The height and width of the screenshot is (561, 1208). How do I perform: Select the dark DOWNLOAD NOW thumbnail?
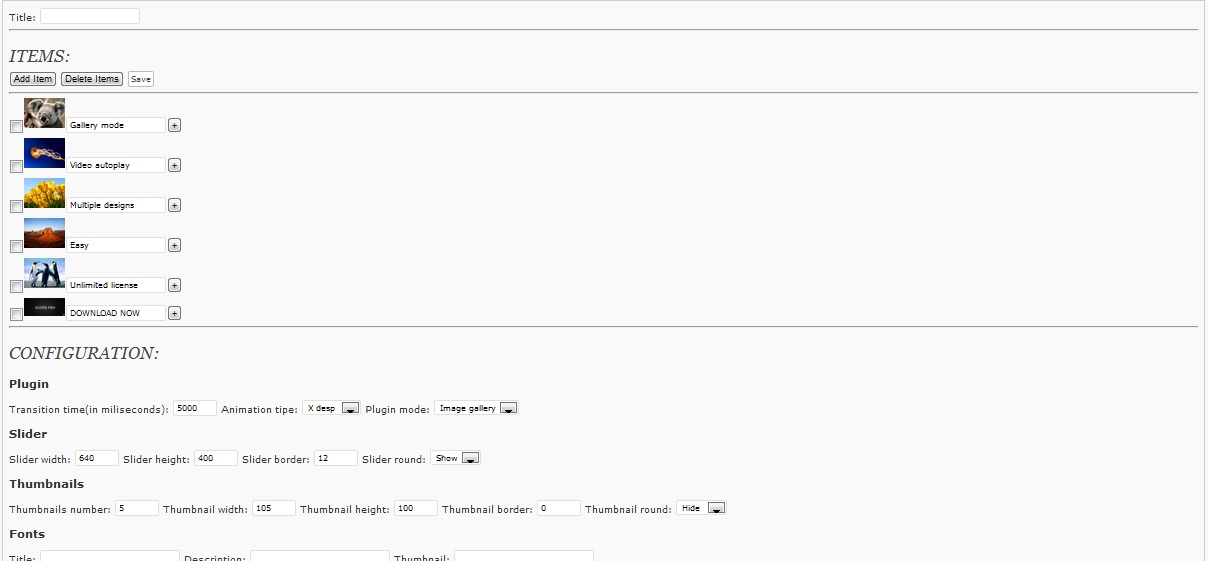click(45, 307)
